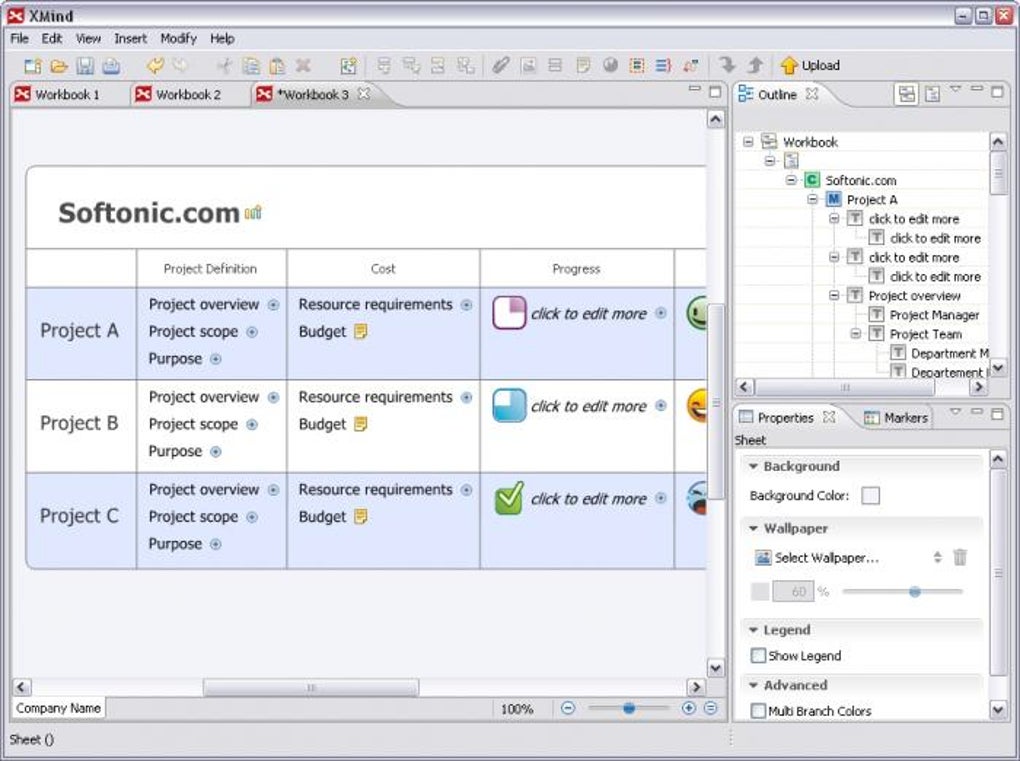Close the Workbook 3 tab

pyautogui.click(x=364, y=94)
